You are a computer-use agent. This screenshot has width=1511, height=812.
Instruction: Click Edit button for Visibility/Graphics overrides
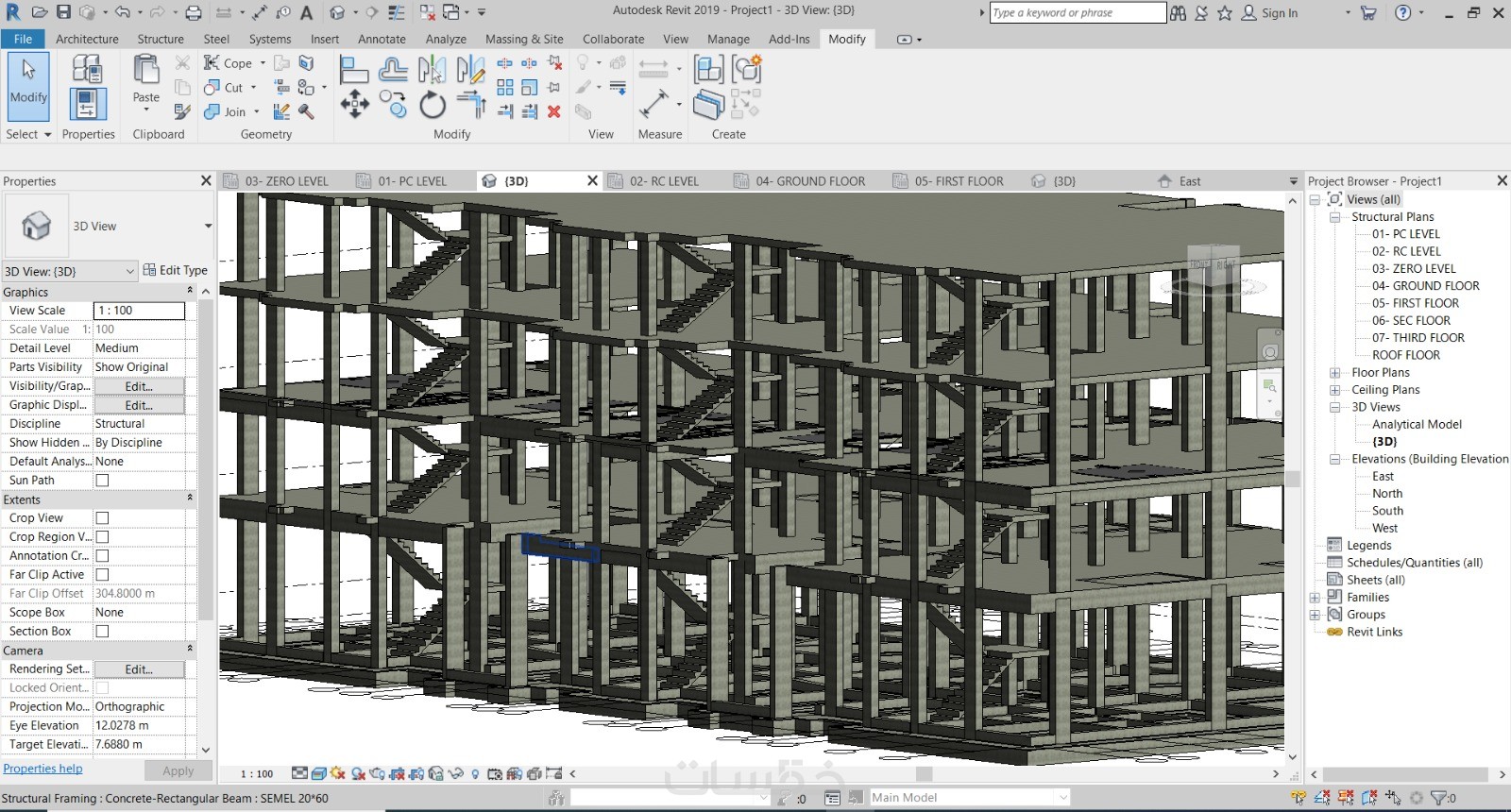click(139, 386)
